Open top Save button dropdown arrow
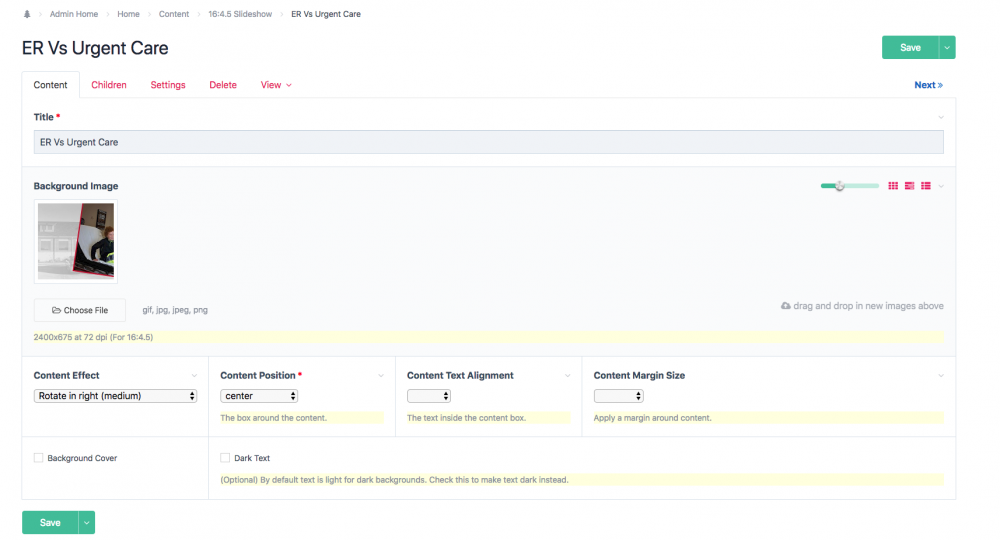This screenshot has height=540, width=1000. coord(947,48)
